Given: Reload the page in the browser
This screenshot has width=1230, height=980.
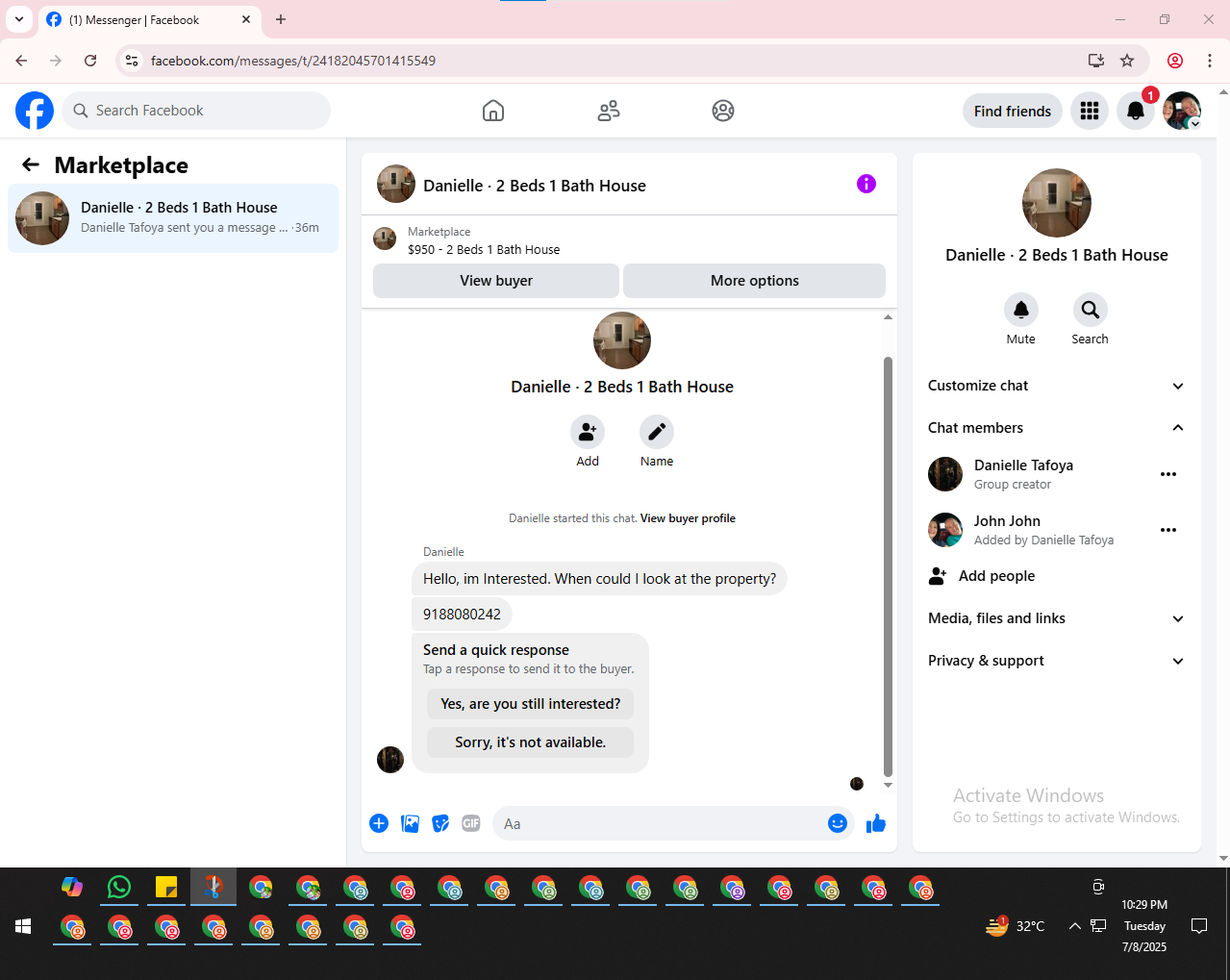Looking at the screenshot, I should (x=90, y=61).
